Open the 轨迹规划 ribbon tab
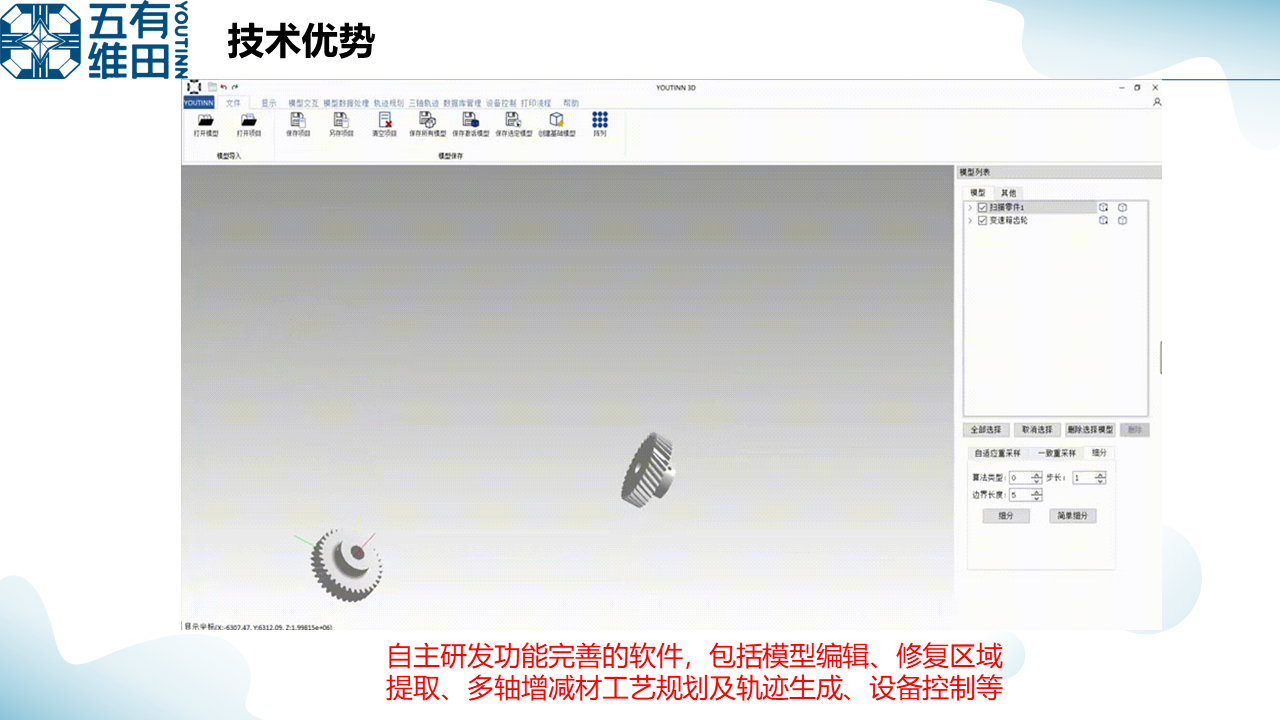 click(x=389, y=103)
